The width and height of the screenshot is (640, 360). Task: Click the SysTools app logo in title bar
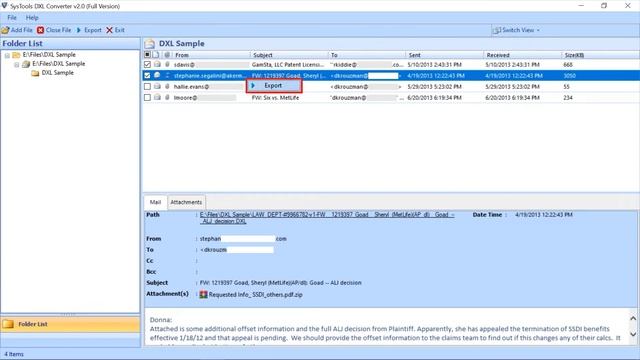point(4,6)
